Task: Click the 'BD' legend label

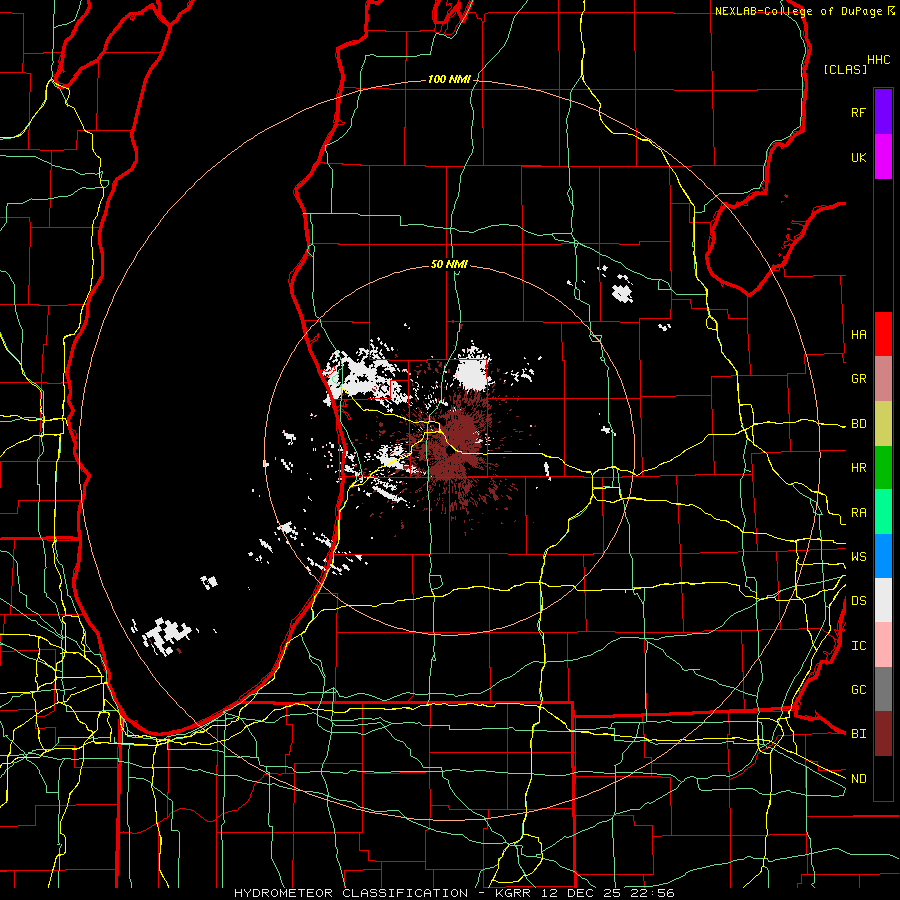Action: [858, 424]
